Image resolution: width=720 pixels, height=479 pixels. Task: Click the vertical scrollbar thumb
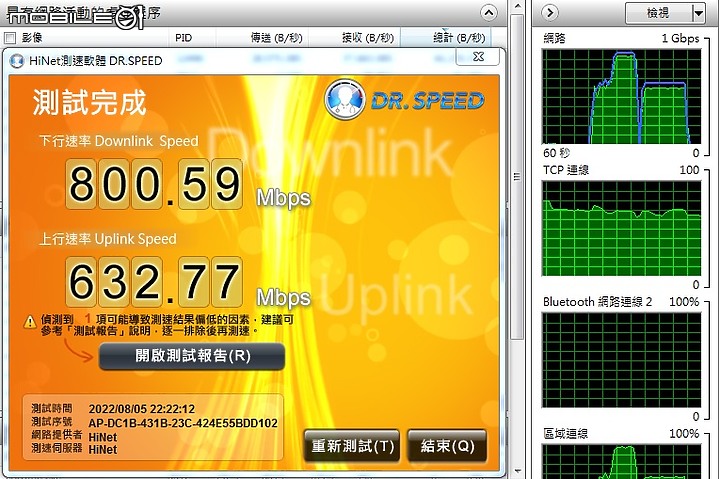tap(518, 177)
